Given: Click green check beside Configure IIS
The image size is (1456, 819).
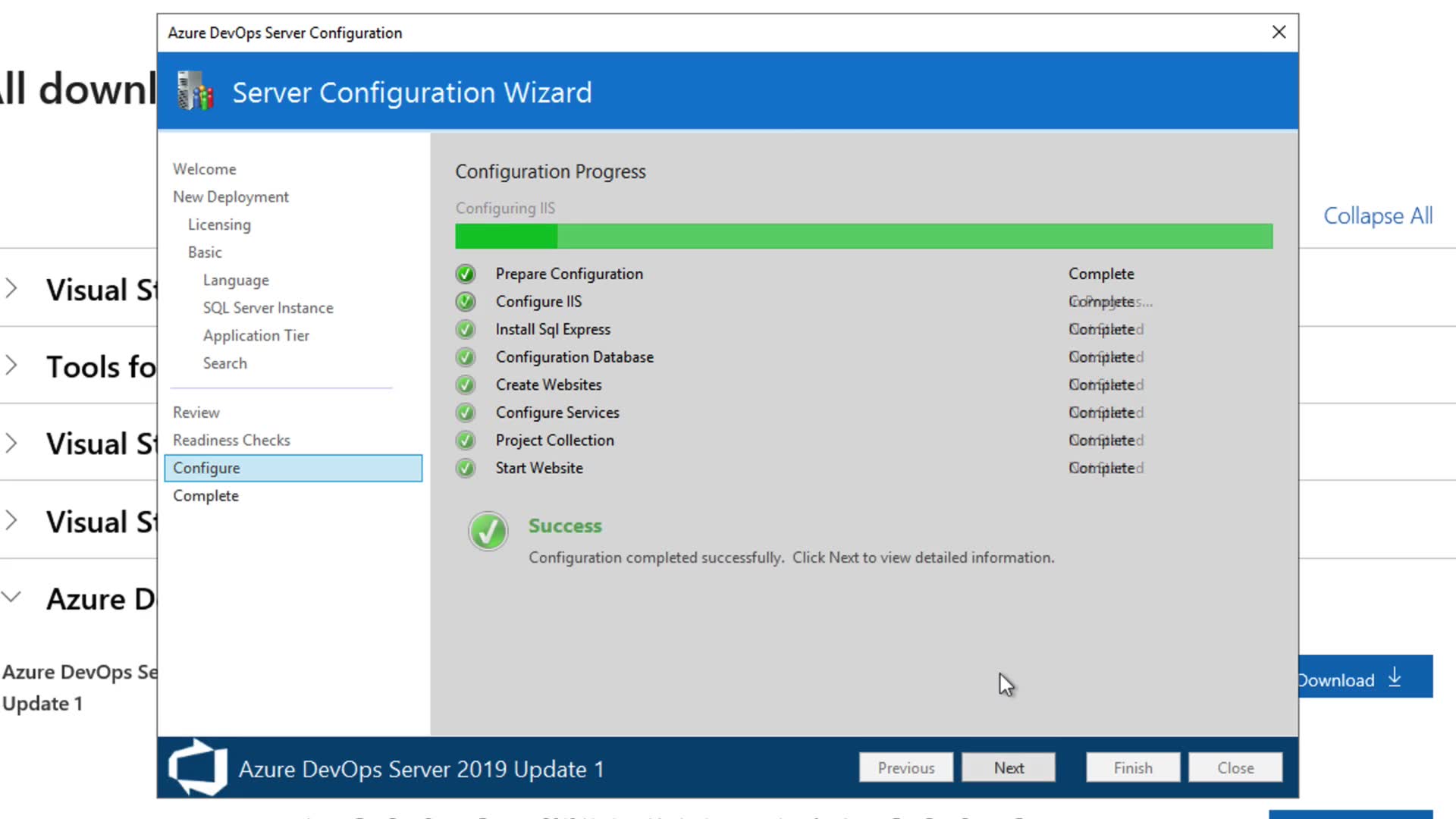Looking at the screenshot, I should coord(466,302).
